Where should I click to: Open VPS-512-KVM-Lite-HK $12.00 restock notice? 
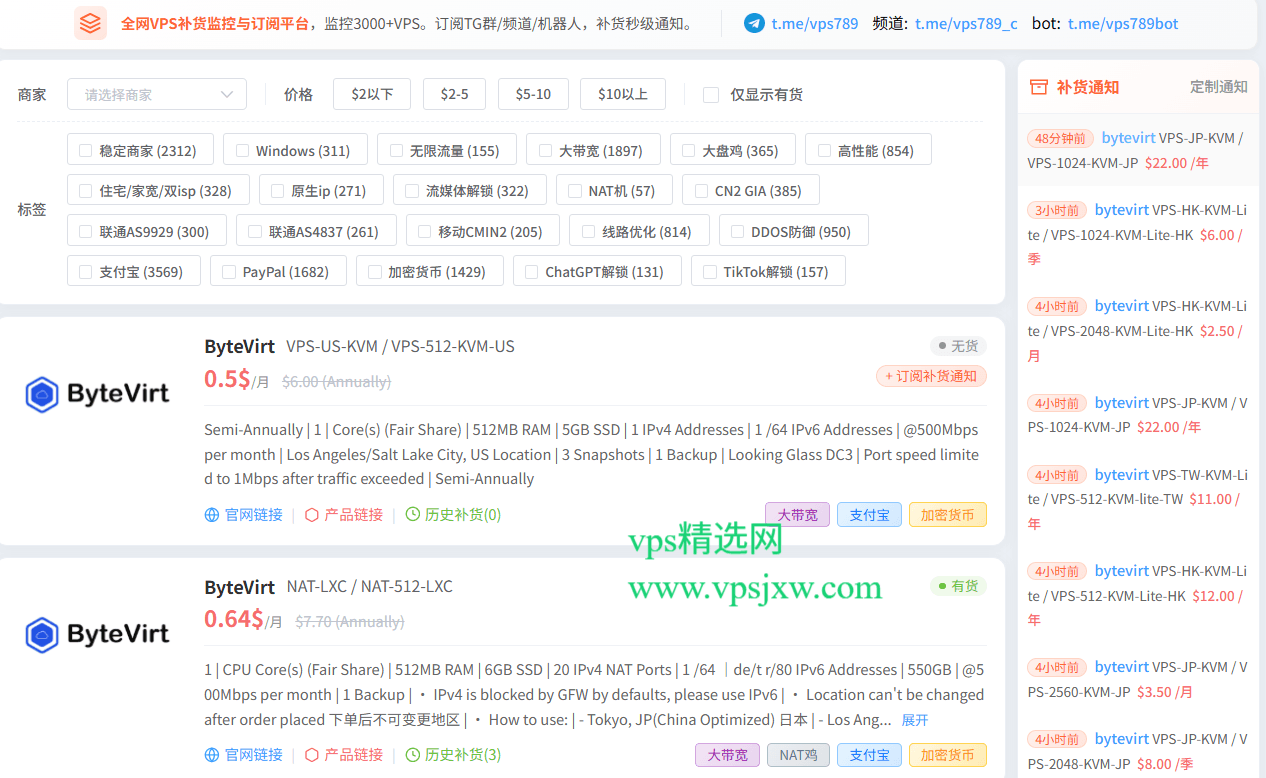point(1138,595)
